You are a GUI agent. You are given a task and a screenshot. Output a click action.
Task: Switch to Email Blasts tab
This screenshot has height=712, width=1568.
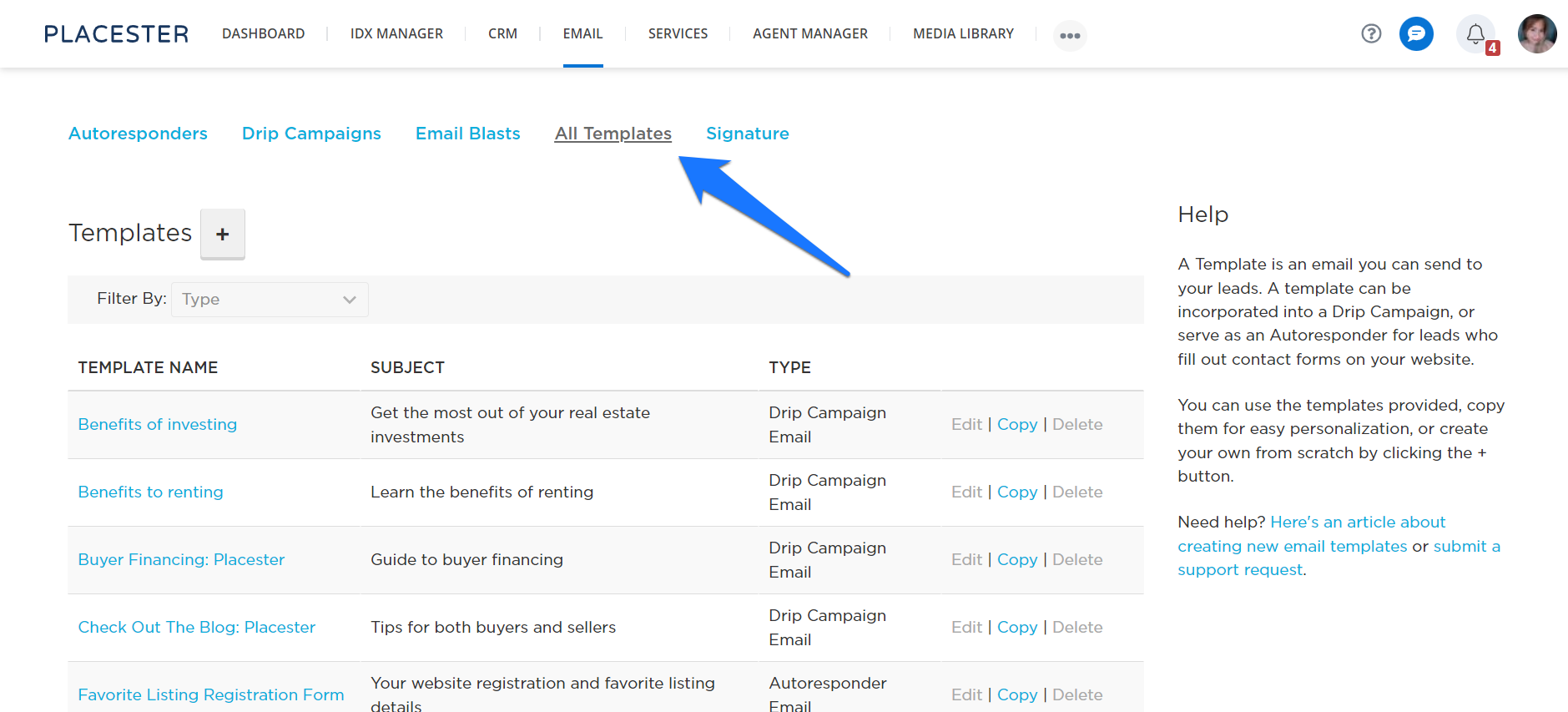[x=468, y=134]
